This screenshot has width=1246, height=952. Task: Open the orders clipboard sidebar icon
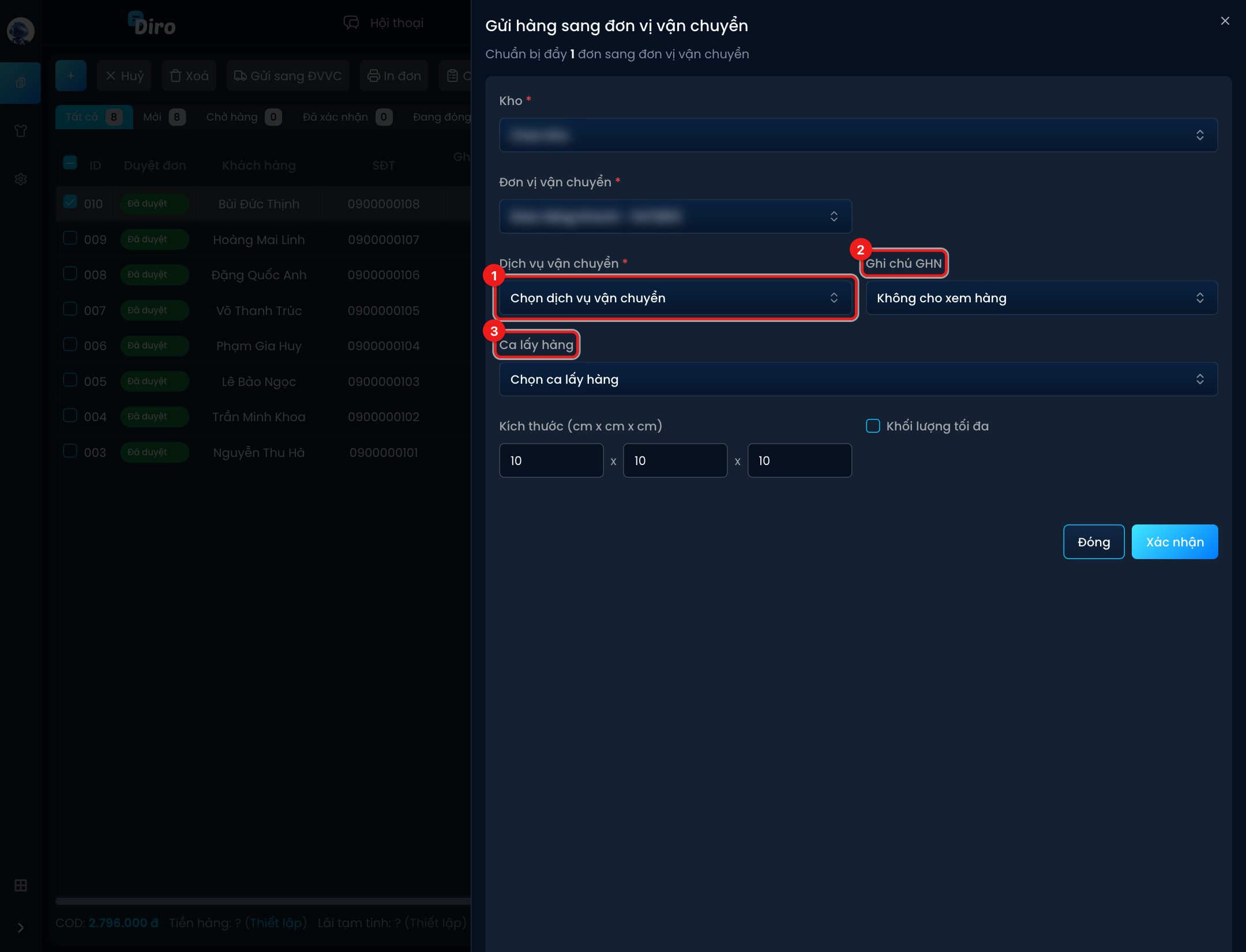21,83
